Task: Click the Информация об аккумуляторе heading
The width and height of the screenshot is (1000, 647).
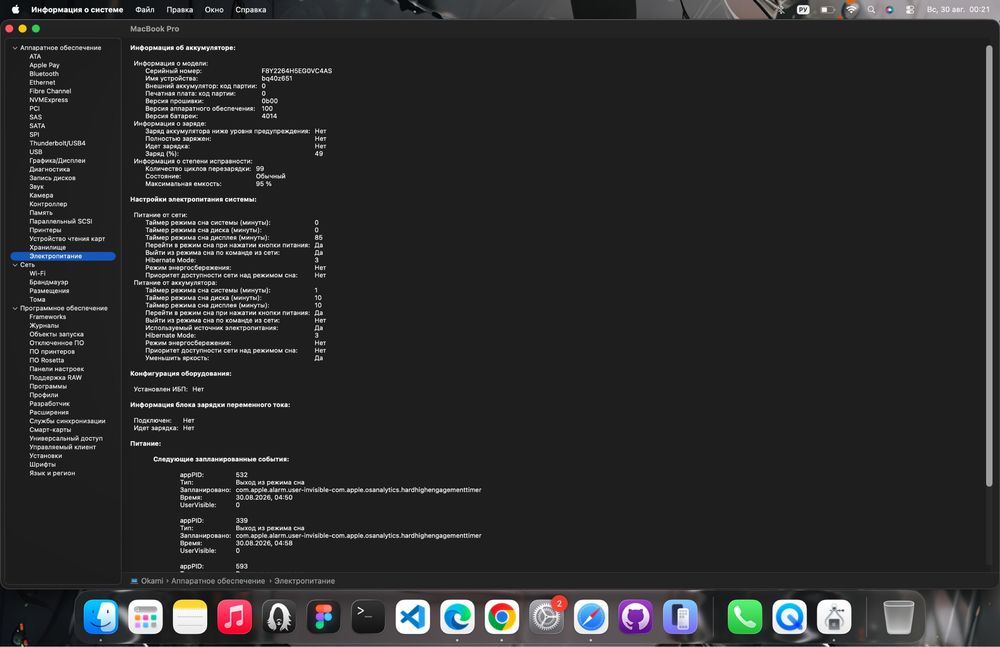Action: 183,48
